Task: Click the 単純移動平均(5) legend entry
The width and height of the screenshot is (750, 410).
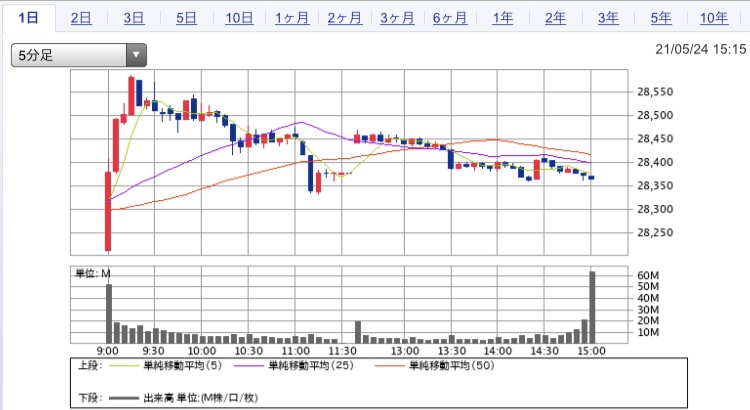Action: pyautogui.click(x=183, y=366)
